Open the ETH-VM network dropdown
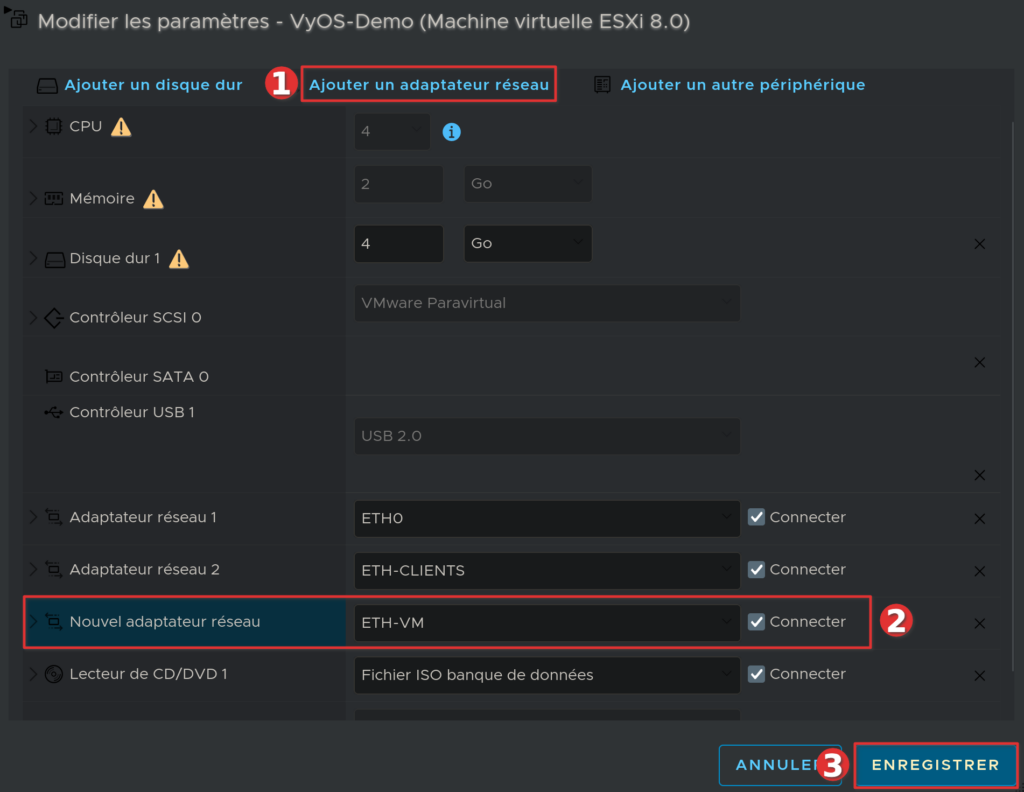This screenshot has width=1024, height=792. (x=547, y=623)
